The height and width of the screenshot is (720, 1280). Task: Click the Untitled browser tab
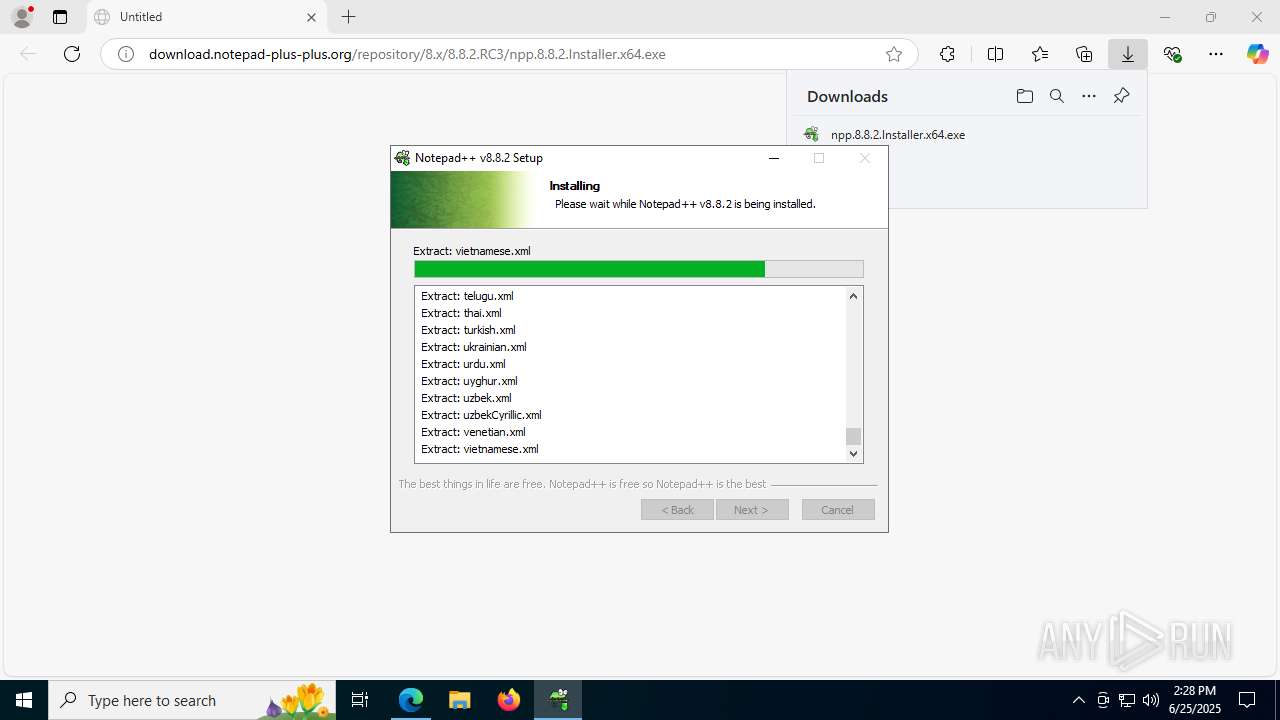(206, 17)
